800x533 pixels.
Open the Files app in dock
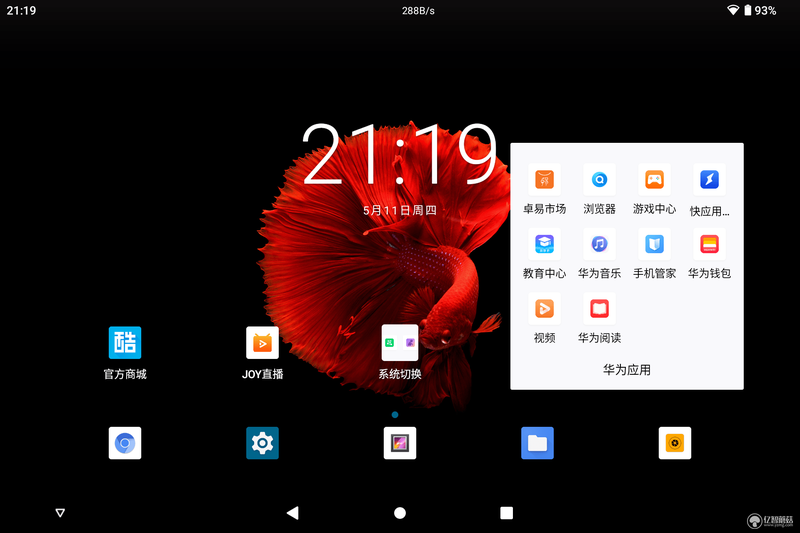point(537,443)
